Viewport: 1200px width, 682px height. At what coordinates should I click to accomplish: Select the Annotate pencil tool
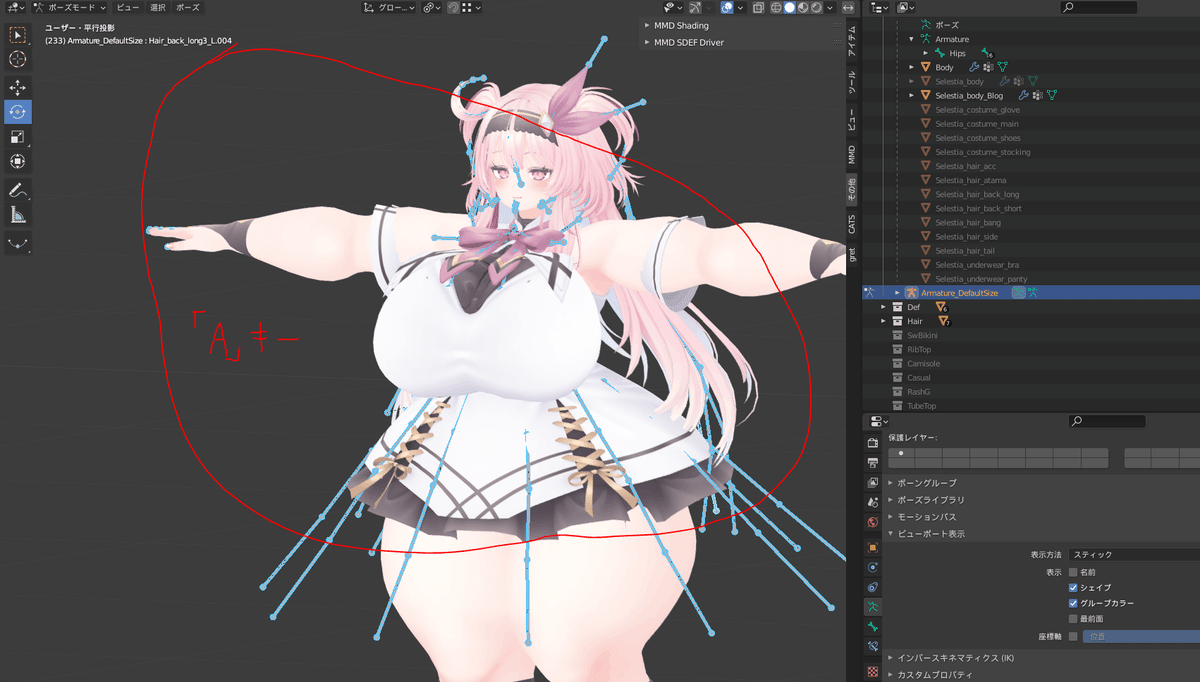tap(18, 190)
